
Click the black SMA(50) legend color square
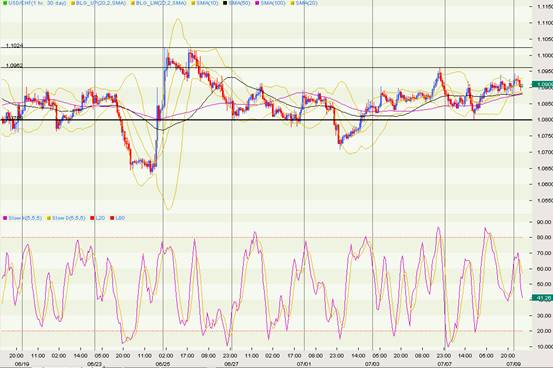[x=225, y=3]
